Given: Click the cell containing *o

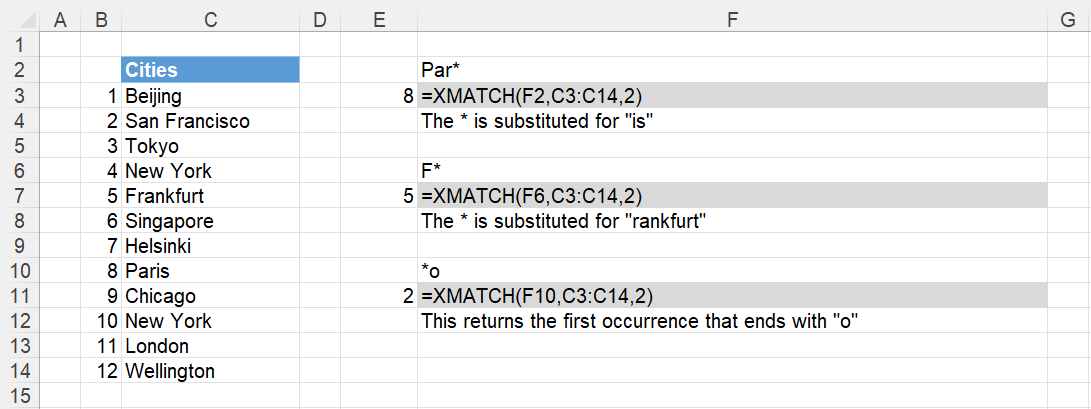Looking at the screenshot, I should click(732, 271).
